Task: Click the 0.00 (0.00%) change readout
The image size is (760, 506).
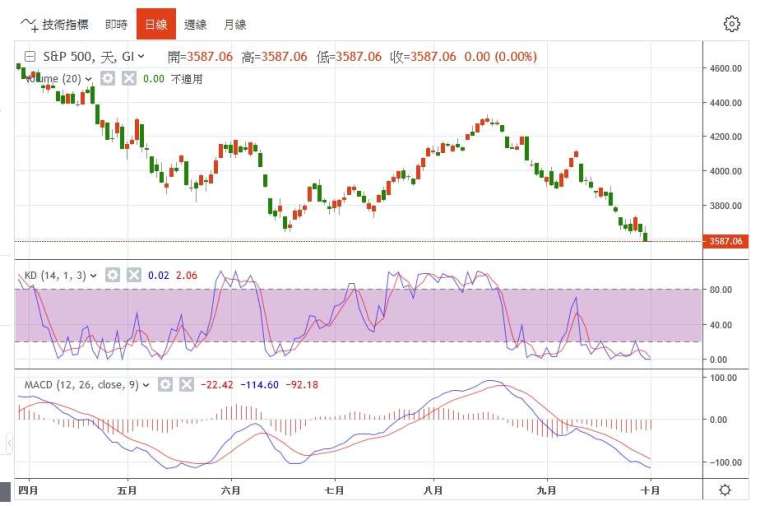Action: 501,57
